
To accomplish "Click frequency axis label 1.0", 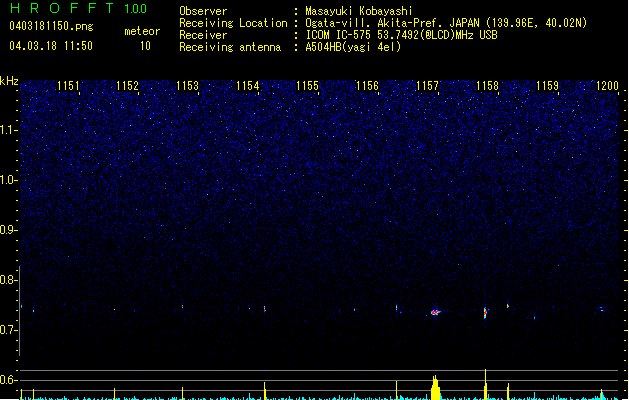I will (x=9, y=180).
